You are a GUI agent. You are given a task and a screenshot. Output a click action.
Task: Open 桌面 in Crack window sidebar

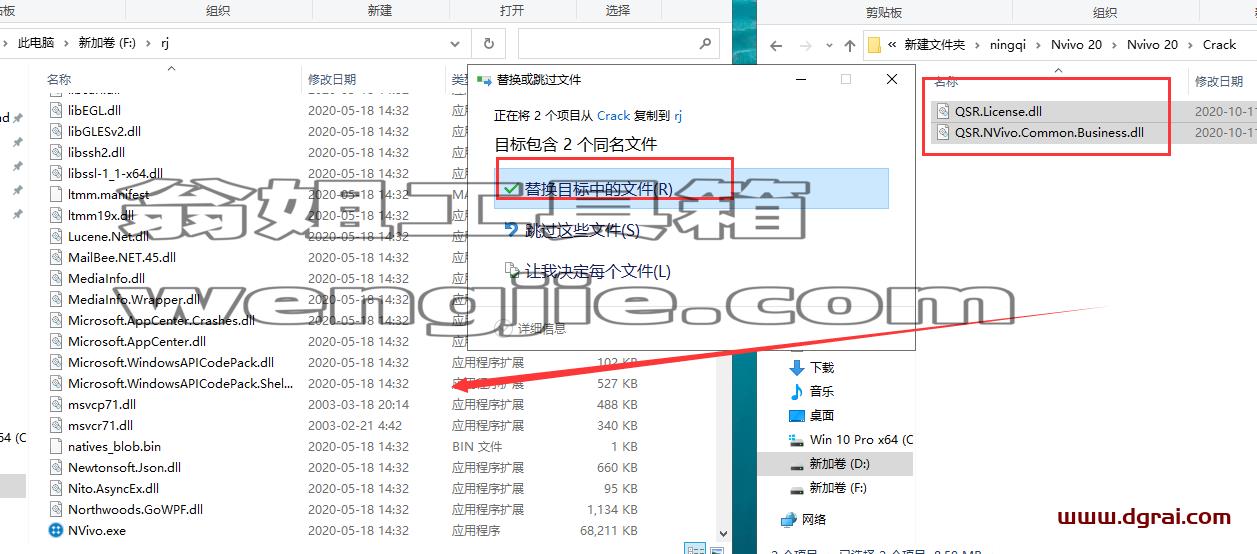[821, 415]
